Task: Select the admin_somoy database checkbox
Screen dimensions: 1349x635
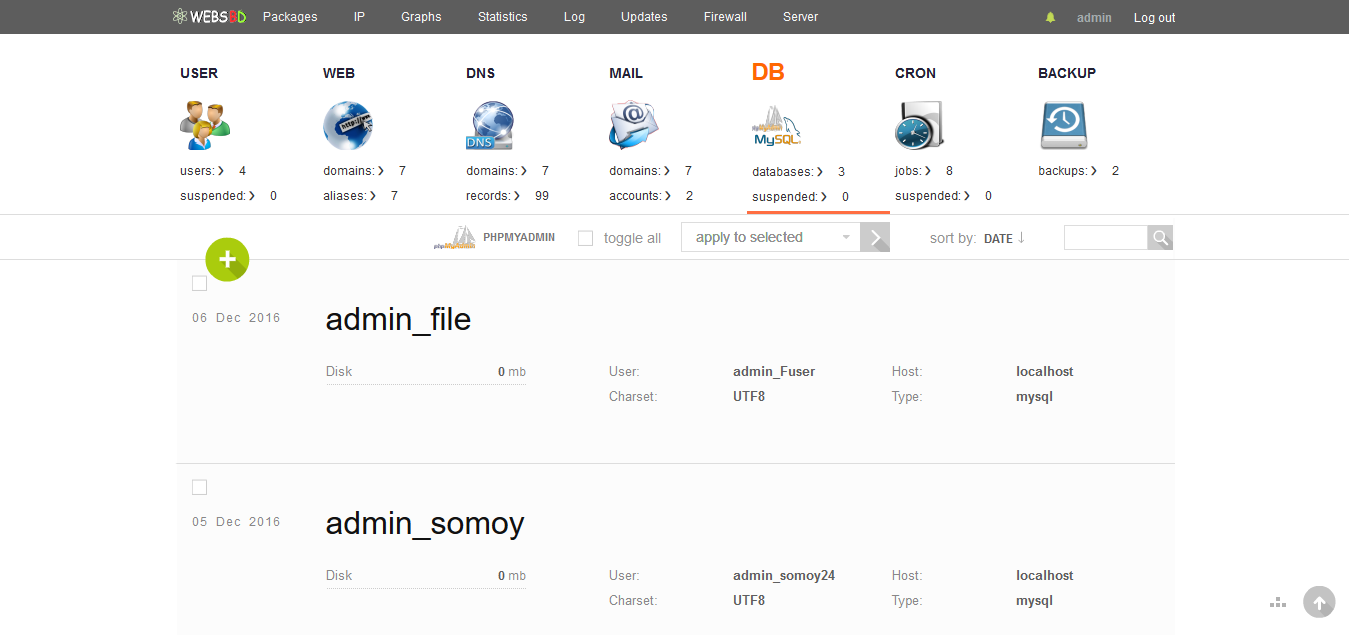Action: [x=199, y=487]
